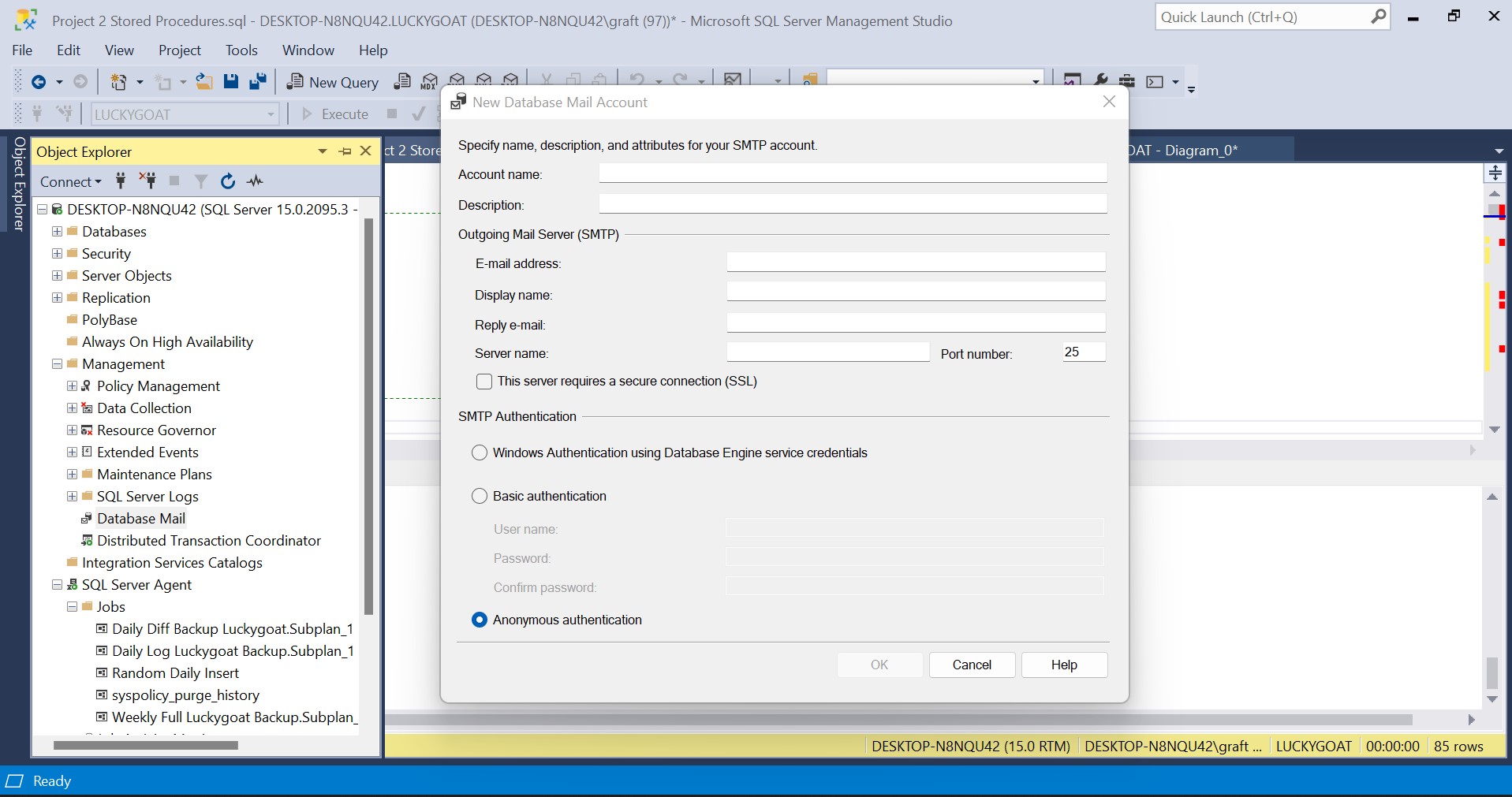This screenshot has width=1512, height=797.
Task: Open the Project menu
Action: click(180, 50)
